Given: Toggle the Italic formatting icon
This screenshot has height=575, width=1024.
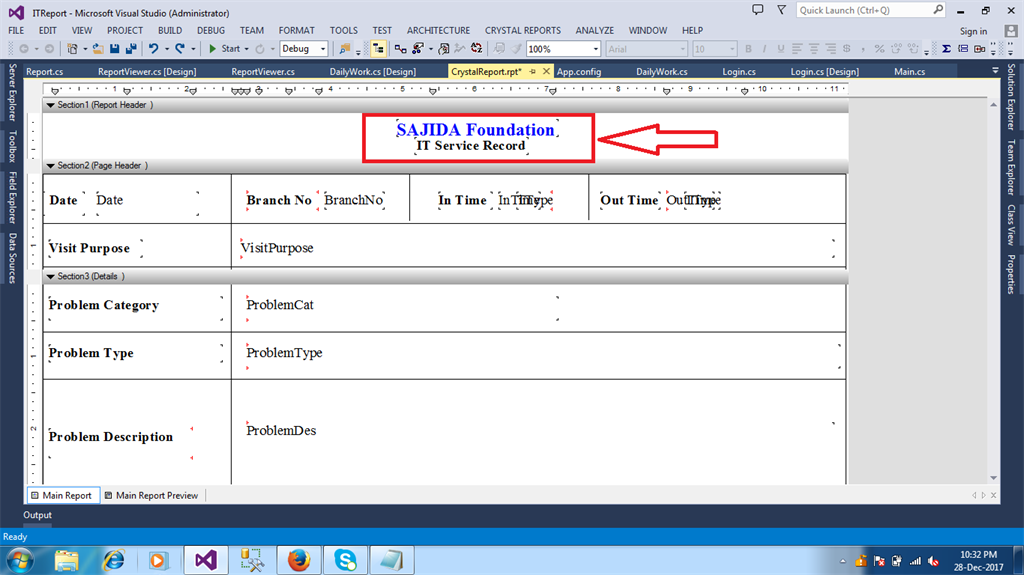Looking at the screenshot, I should [764, 49].
